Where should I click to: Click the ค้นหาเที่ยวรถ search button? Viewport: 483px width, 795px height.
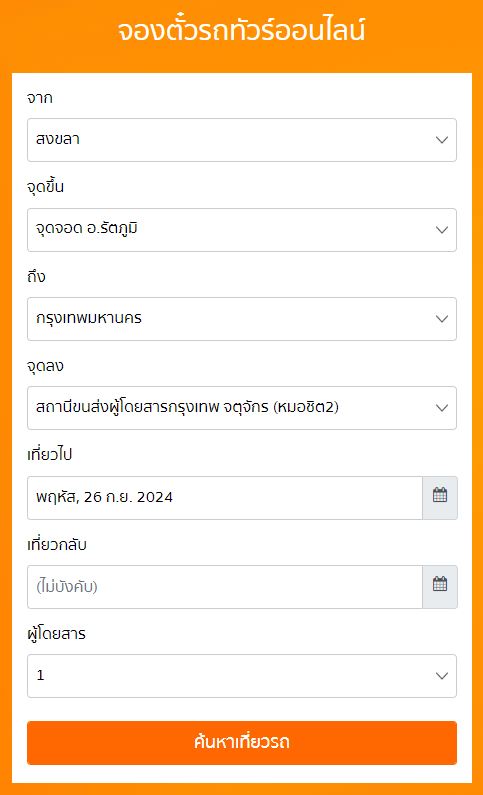242,743
